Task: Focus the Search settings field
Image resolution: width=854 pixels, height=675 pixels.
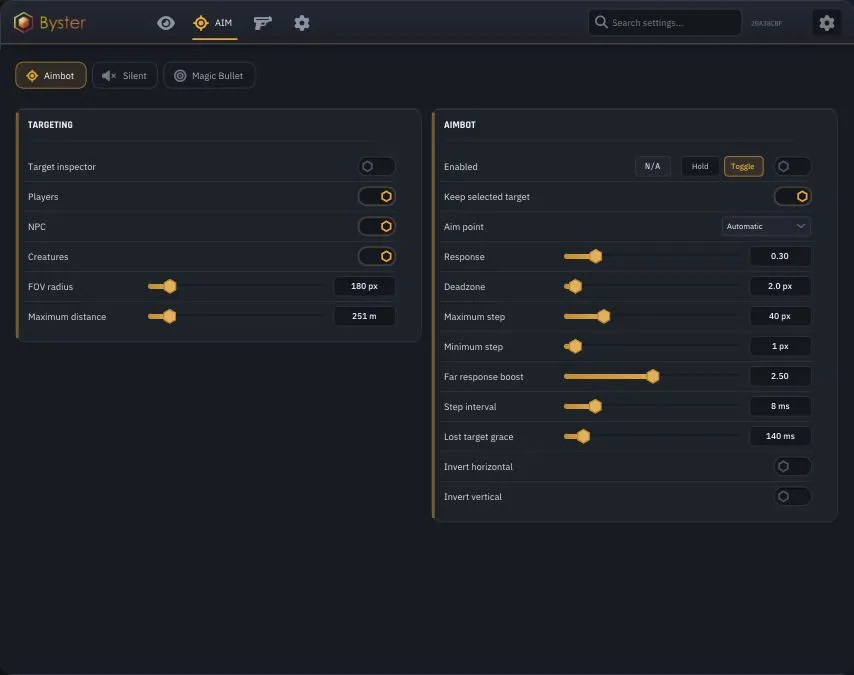Action: tap(664, 23)
